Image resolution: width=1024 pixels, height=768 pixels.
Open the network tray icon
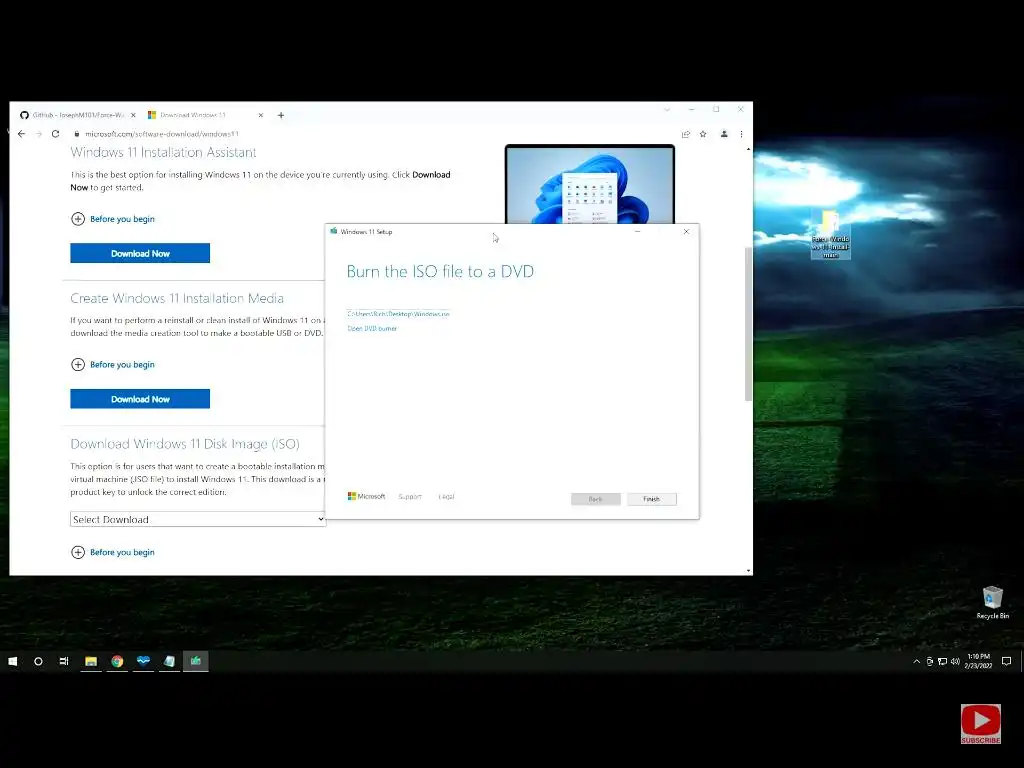(x=942, y=661)
